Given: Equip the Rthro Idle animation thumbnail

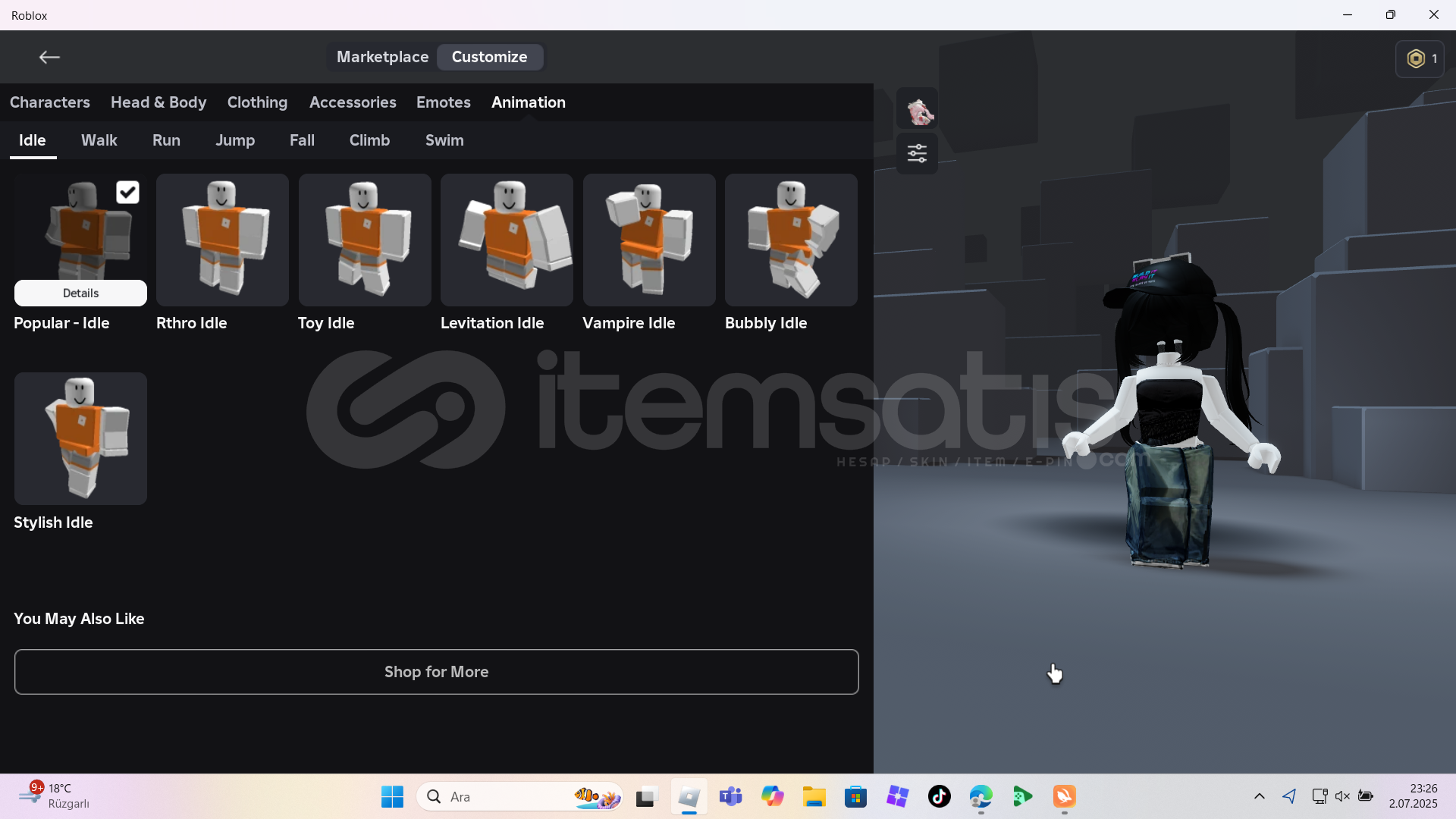Looking at the screenshot, I should point(222,240).
